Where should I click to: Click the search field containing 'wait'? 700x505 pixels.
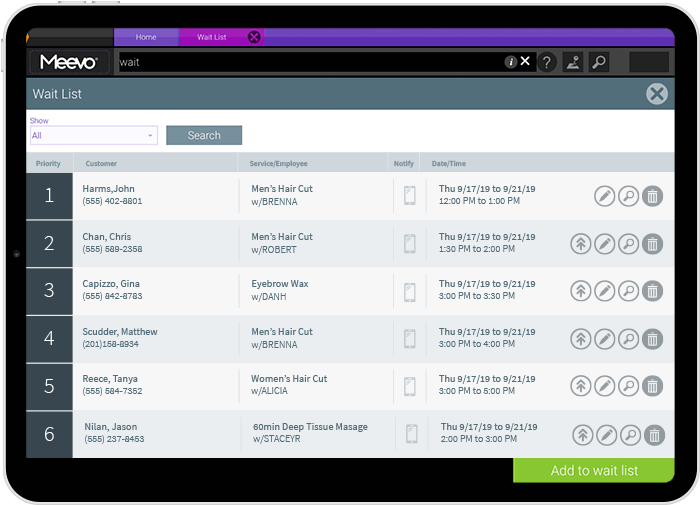(x=310, y=62)
